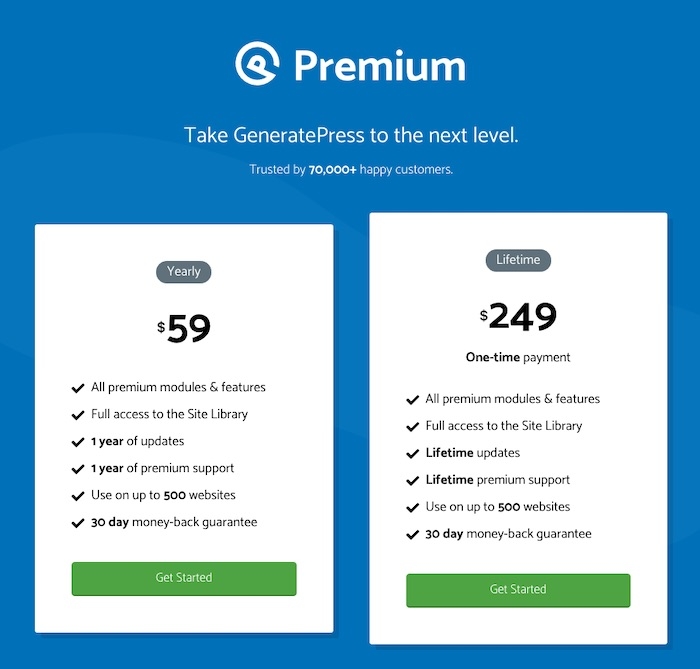Click the $59 yearly price
Image resolution: width=700 pixels, height=669 pixels.
(x=186, y=328)
